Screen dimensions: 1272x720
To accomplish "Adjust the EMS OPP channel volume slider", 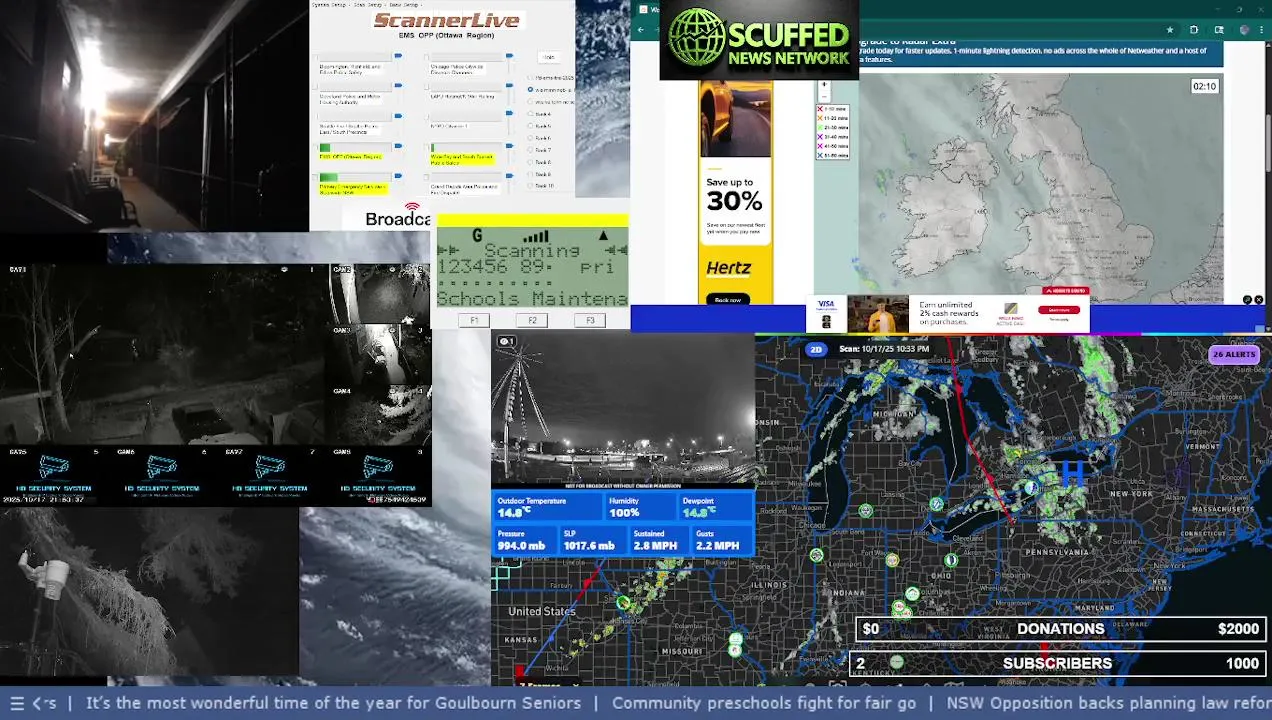I will 398,146.
